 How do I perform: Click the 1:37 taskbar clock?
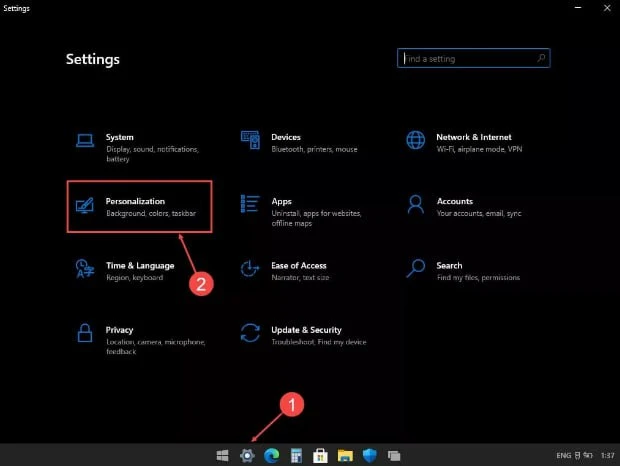pos(607,456)
